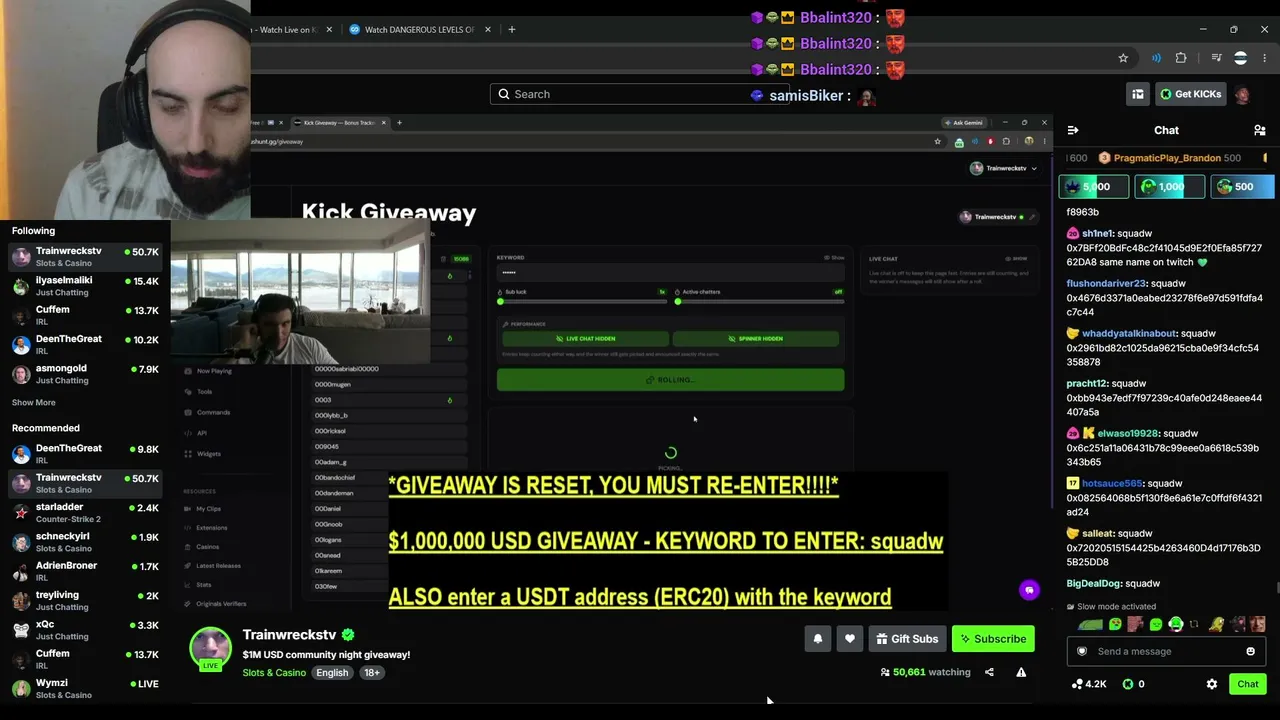Adjust the Sub luck slider
This screenshot has height=720, width=1280.
point(582,301)
